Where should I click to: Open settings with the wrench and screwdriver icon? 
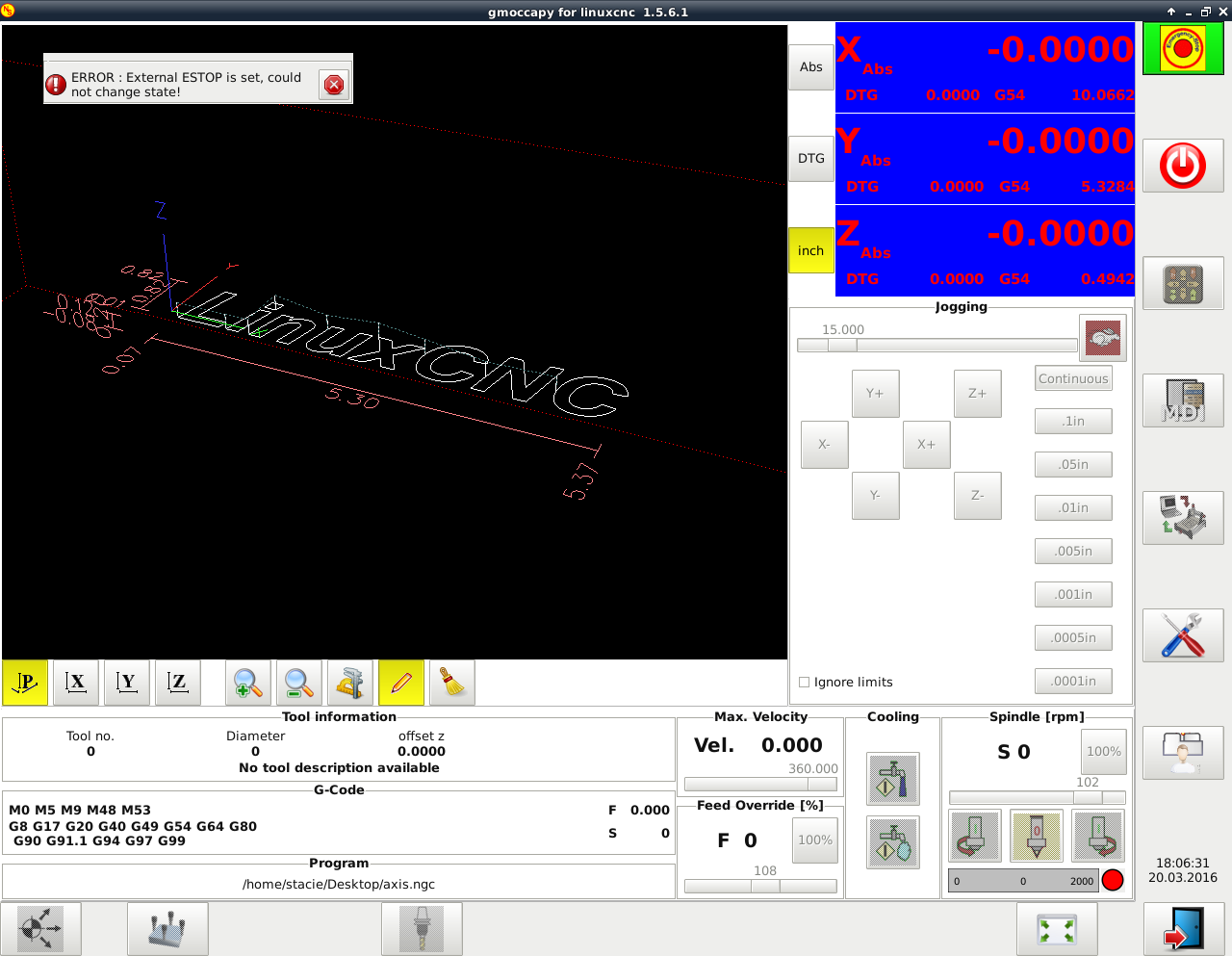tap(1183, 635)
